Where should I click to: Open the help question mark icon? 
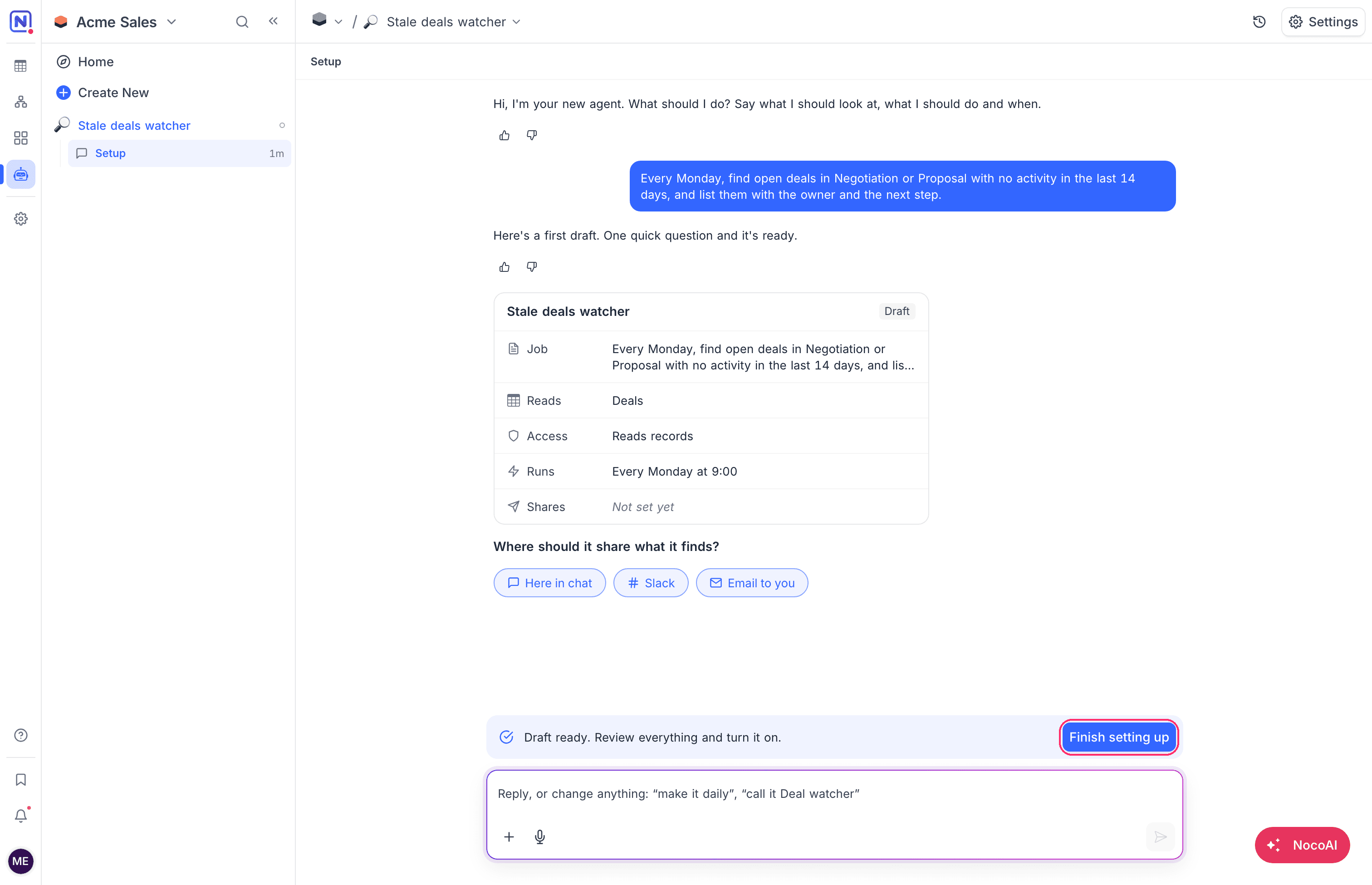click(x=21, y=735)
